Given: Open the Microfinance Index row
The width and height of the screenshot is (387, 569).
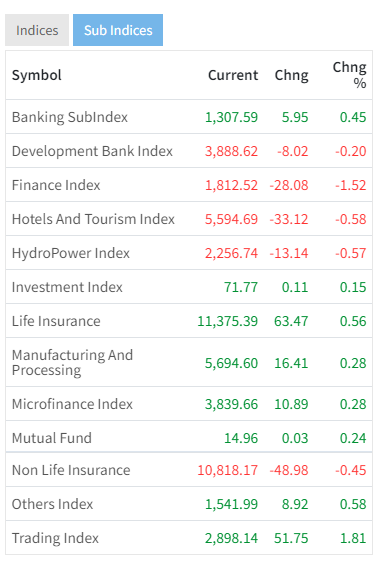Looking at the screenshot, I should [x=189, y=404].
